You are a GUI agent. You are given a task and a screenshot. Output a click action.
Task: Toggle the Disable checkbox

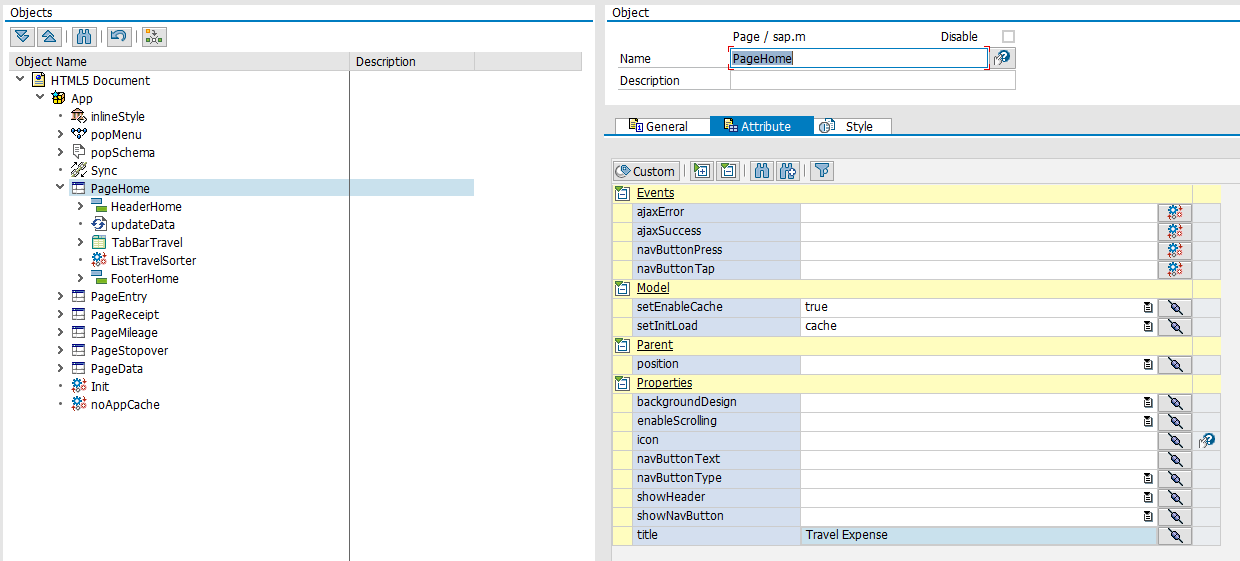coord(1008,37)
